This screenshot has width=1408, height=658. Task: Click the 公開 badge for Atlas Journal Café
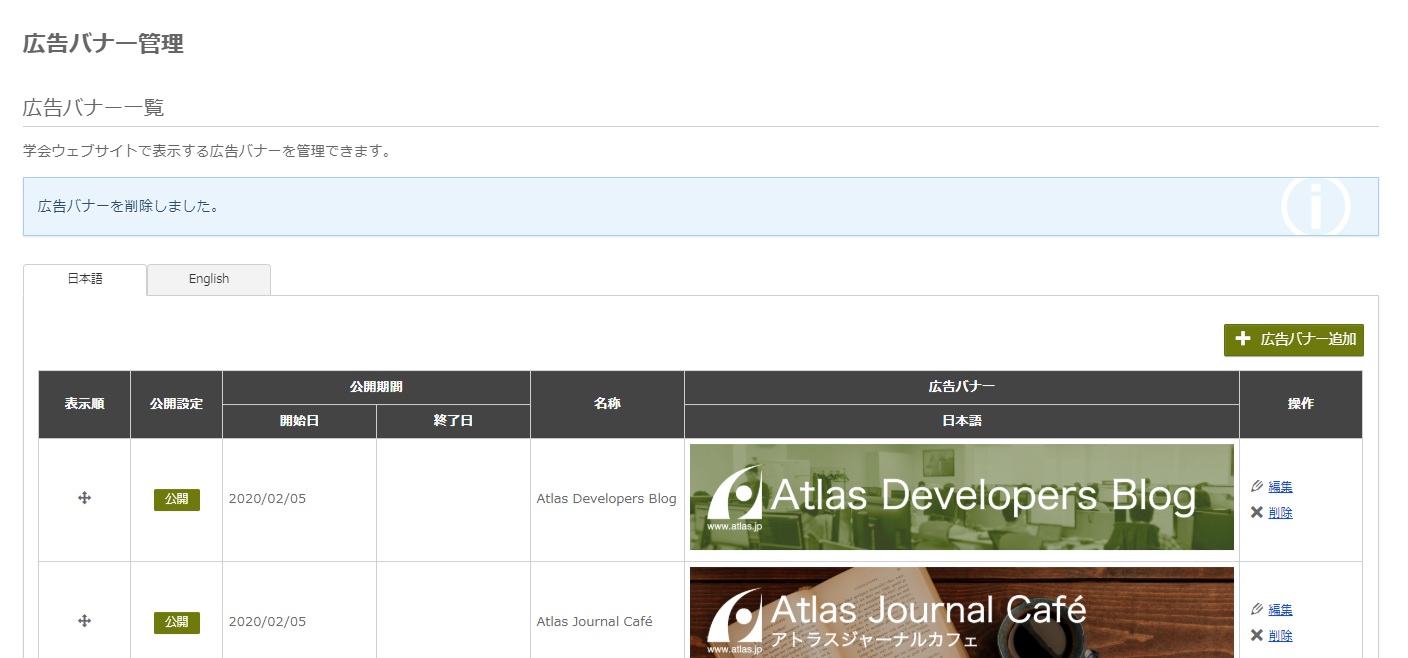click(x=177, y=622)
